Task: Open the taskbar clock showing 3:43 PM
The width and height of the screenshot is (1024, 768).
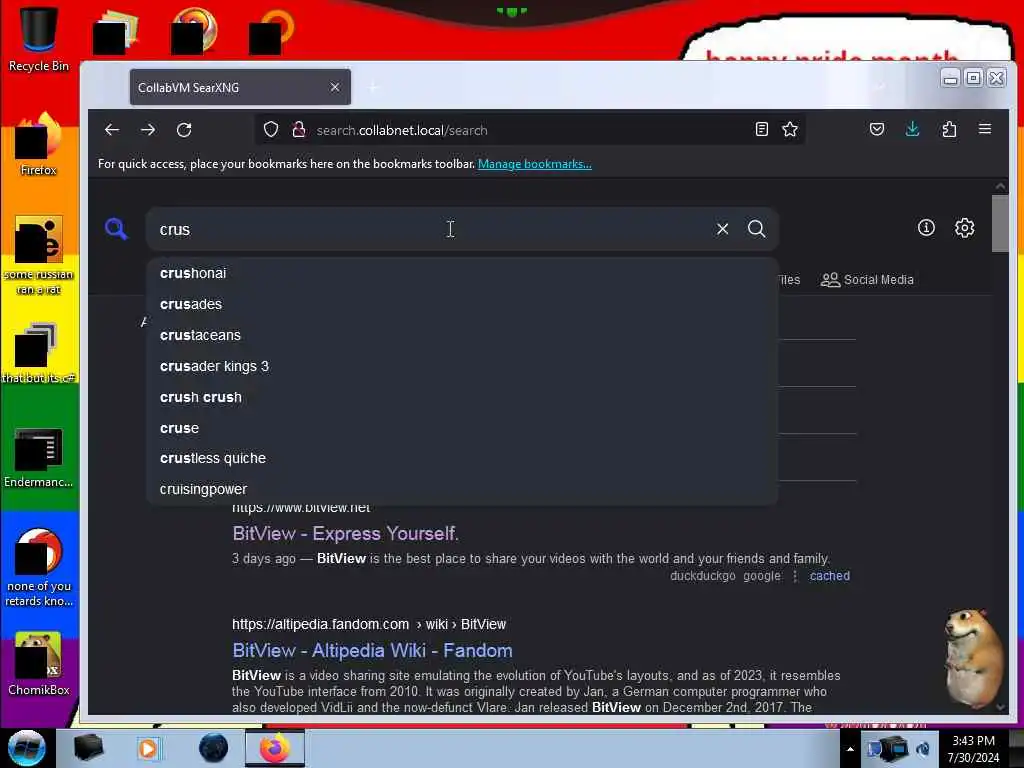Action: click(x=973, y=749)
